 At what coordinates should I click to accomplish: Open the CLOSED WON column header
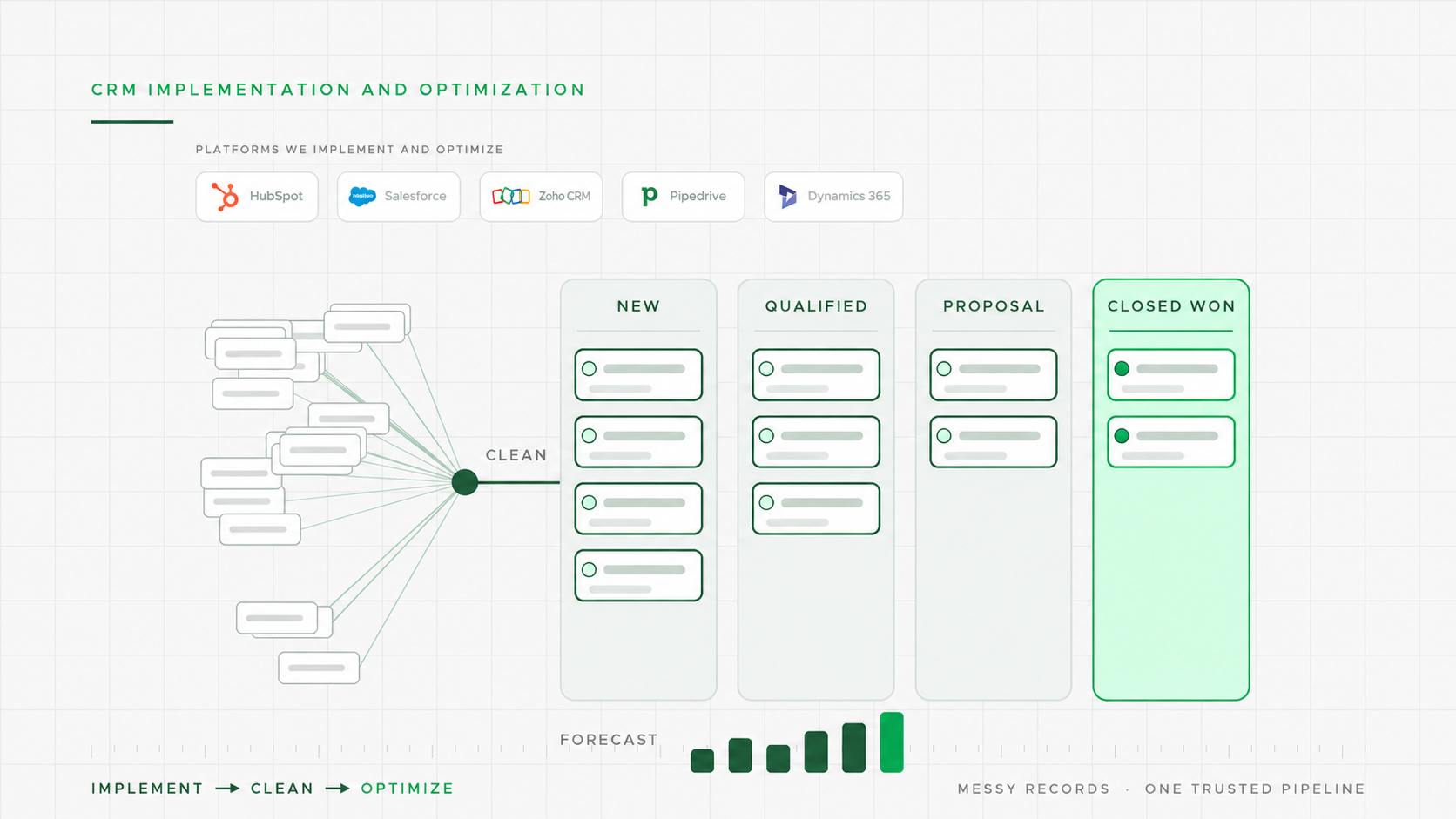pos(1171,306)
